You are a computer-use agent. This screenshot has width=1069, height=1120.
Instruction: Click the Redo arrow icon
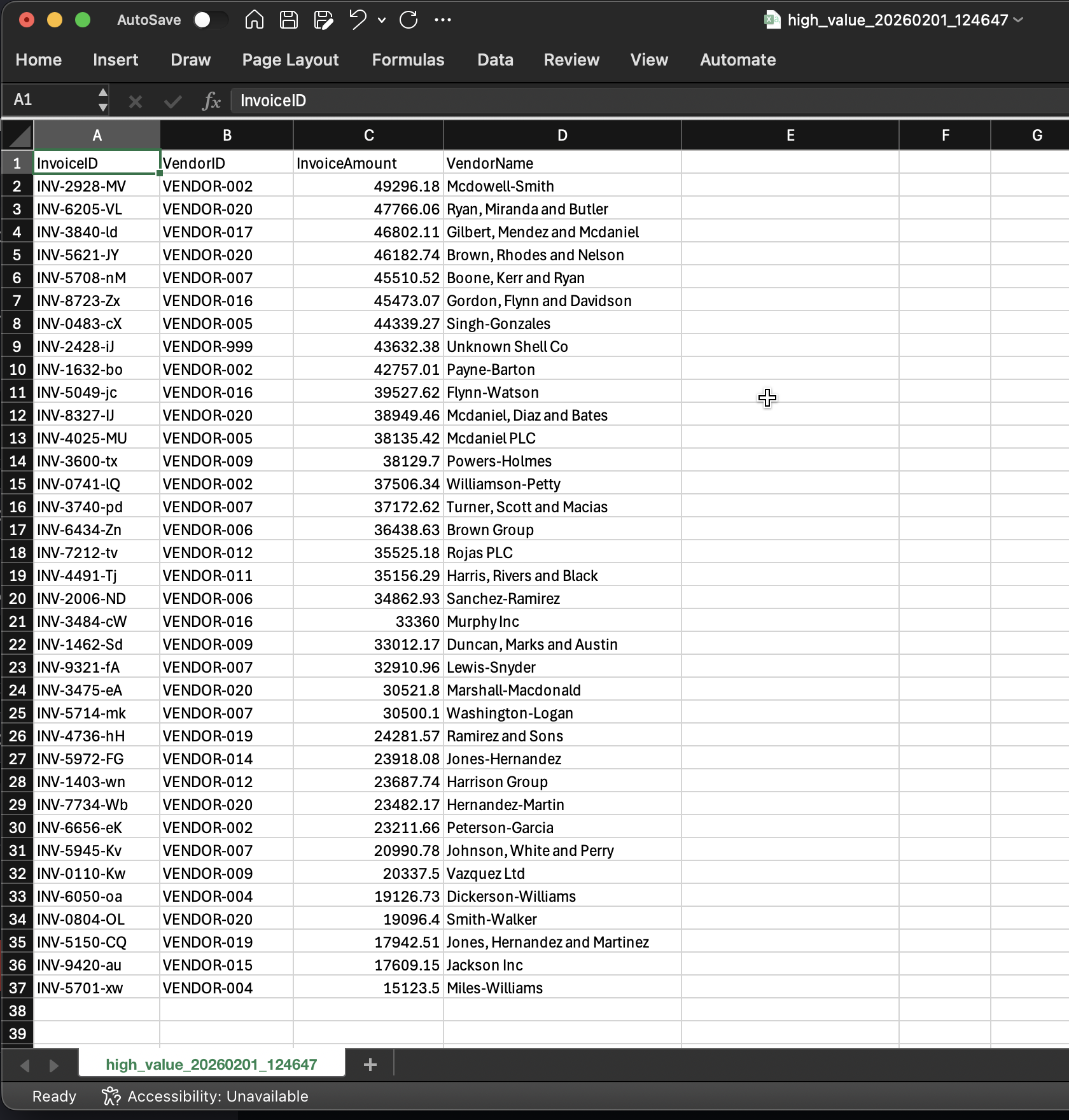pyautogui.click(x=409, y=20)
